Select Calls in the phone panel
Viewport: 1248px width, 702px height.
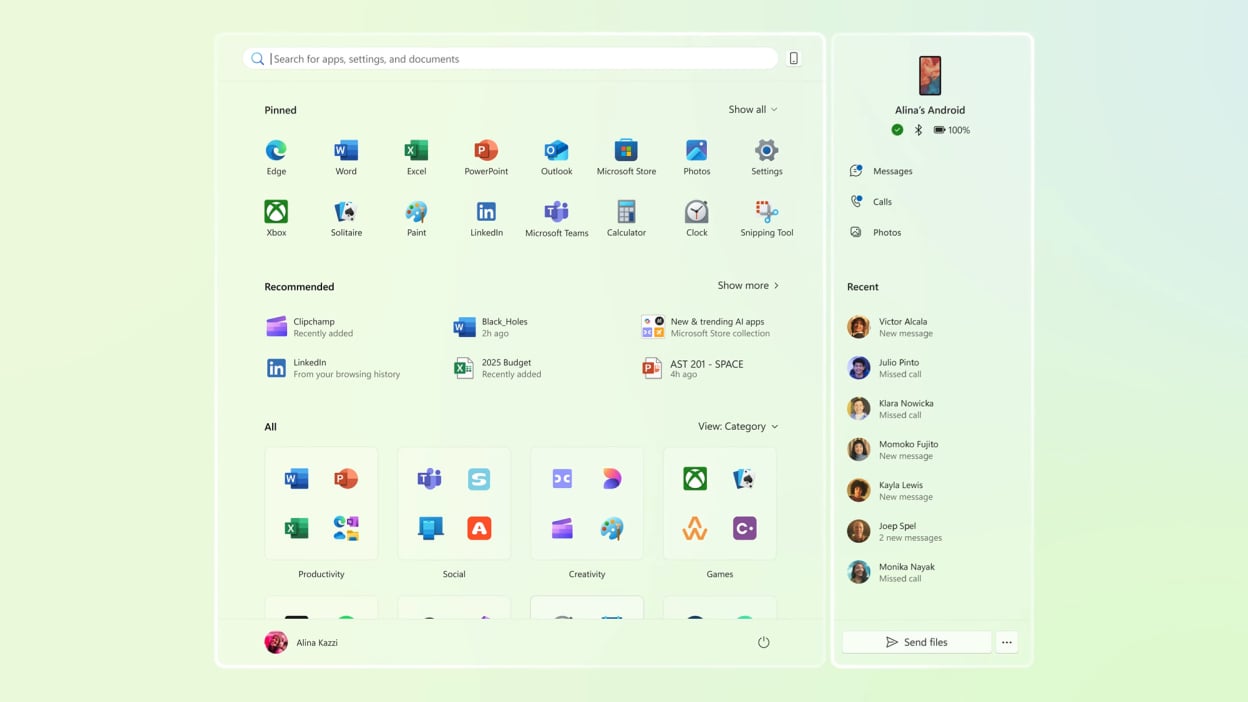point(881,202)
